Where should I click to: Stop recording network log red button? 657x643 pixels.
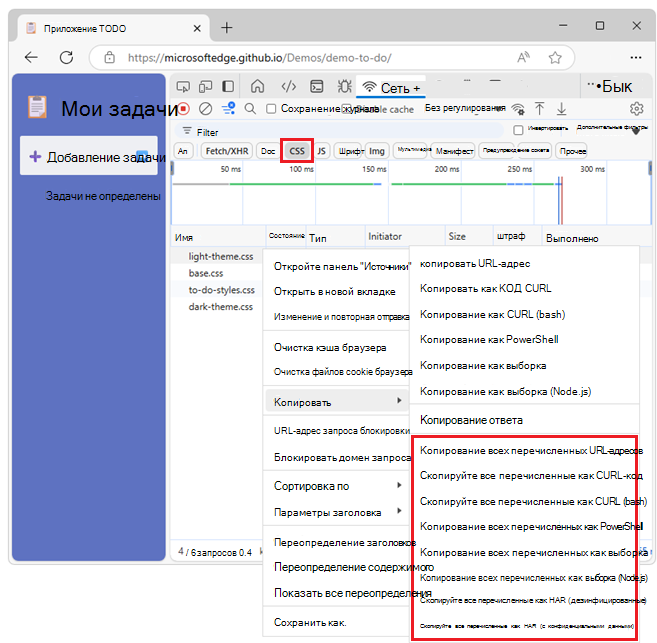click(x=184, y=109)
